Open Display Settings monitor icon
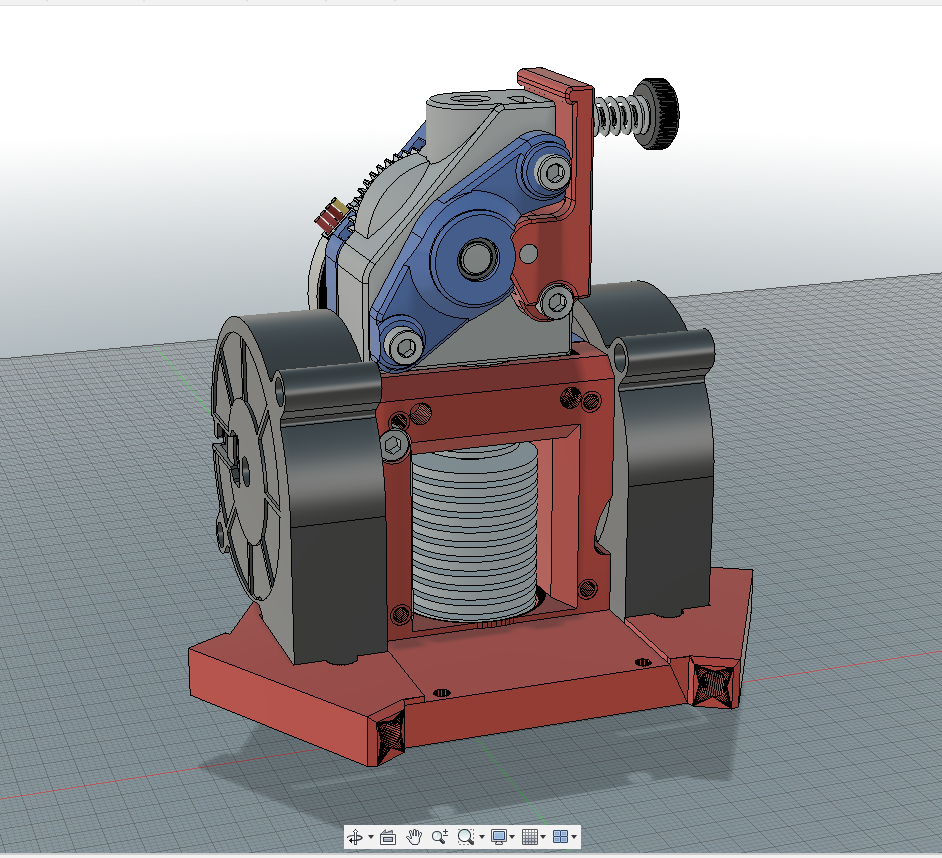942x858 pixels. [499, 836]
